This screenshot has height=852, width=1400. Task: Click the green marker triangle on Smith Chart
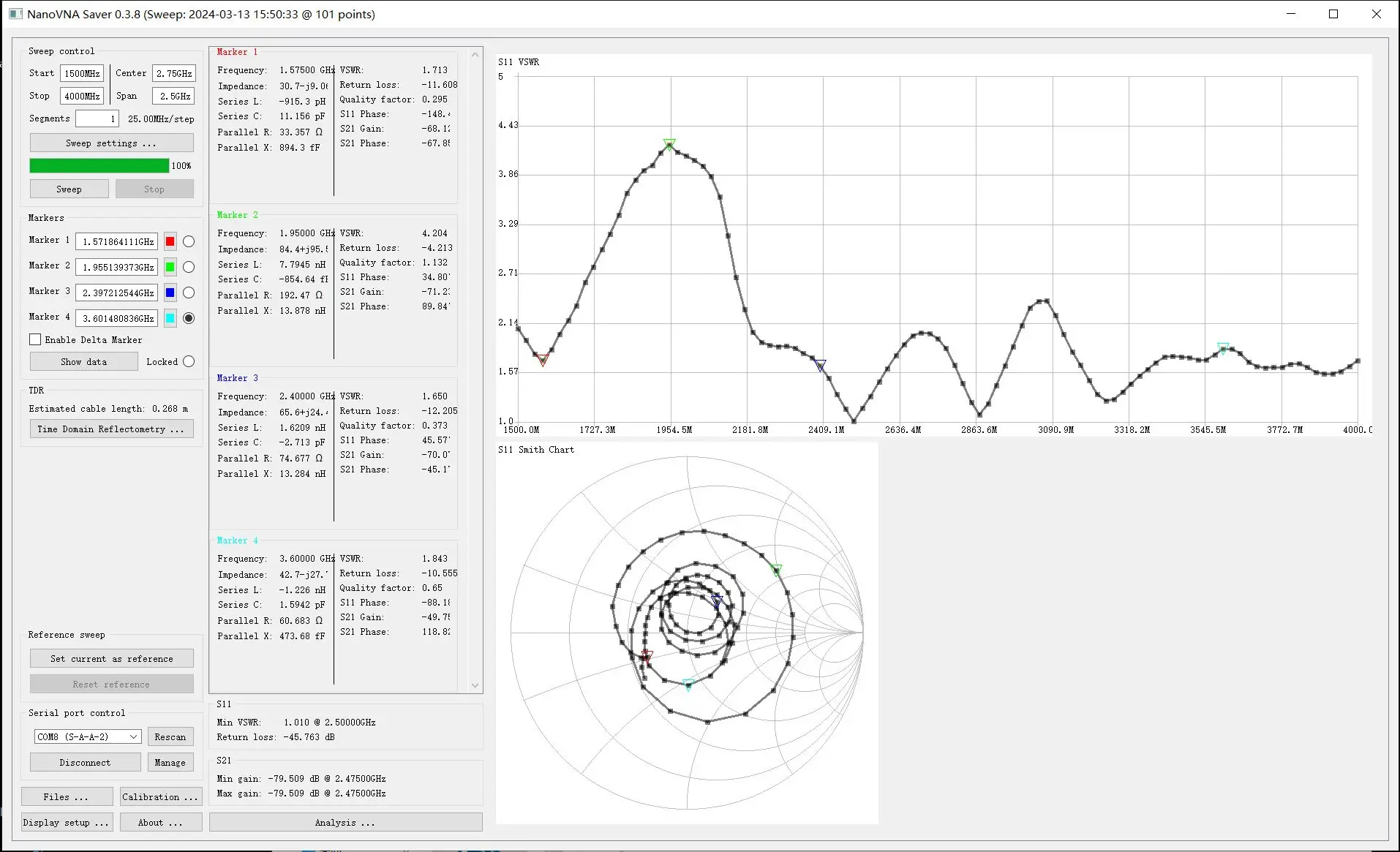pyautogui.click(x=777, y=570)
